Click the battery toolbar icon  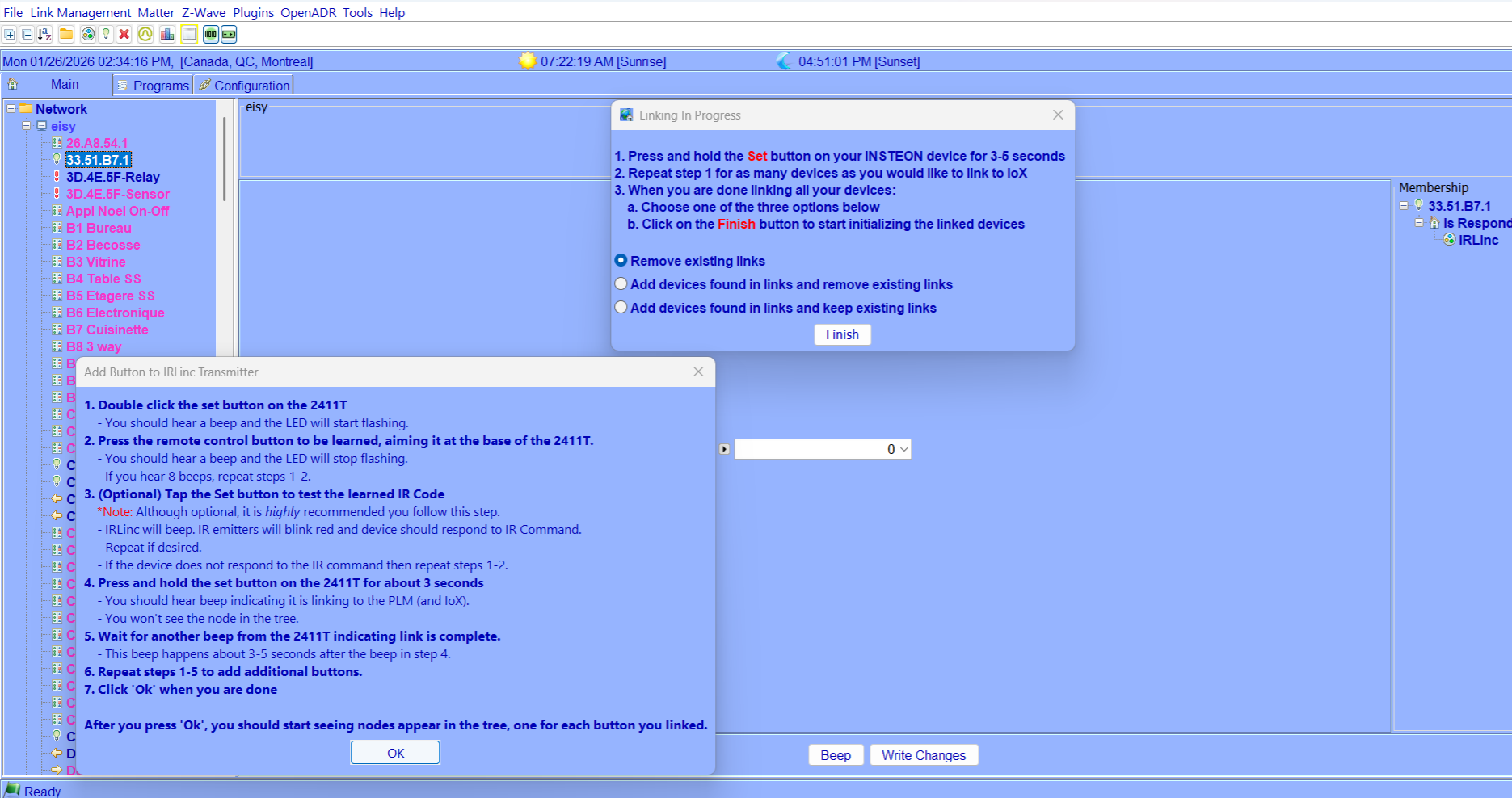[230, 34]
